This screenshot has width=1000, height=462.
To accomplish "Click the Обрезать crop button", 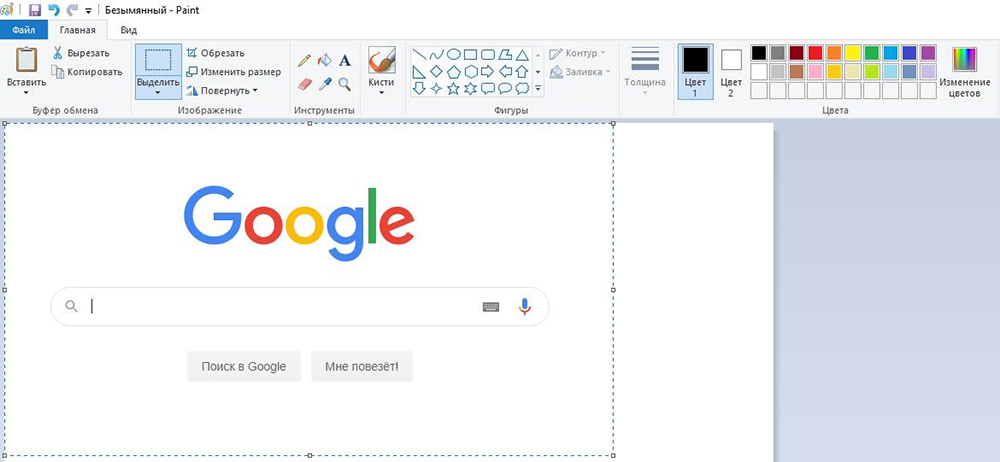I will (x=213, y=52).
